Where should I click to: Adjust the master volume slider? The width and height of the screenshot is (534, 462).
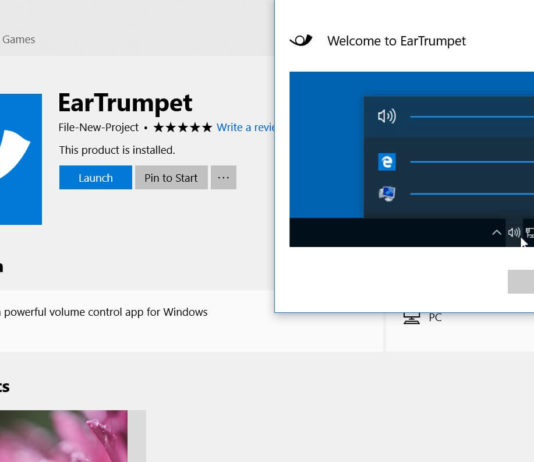click(472, 116)
